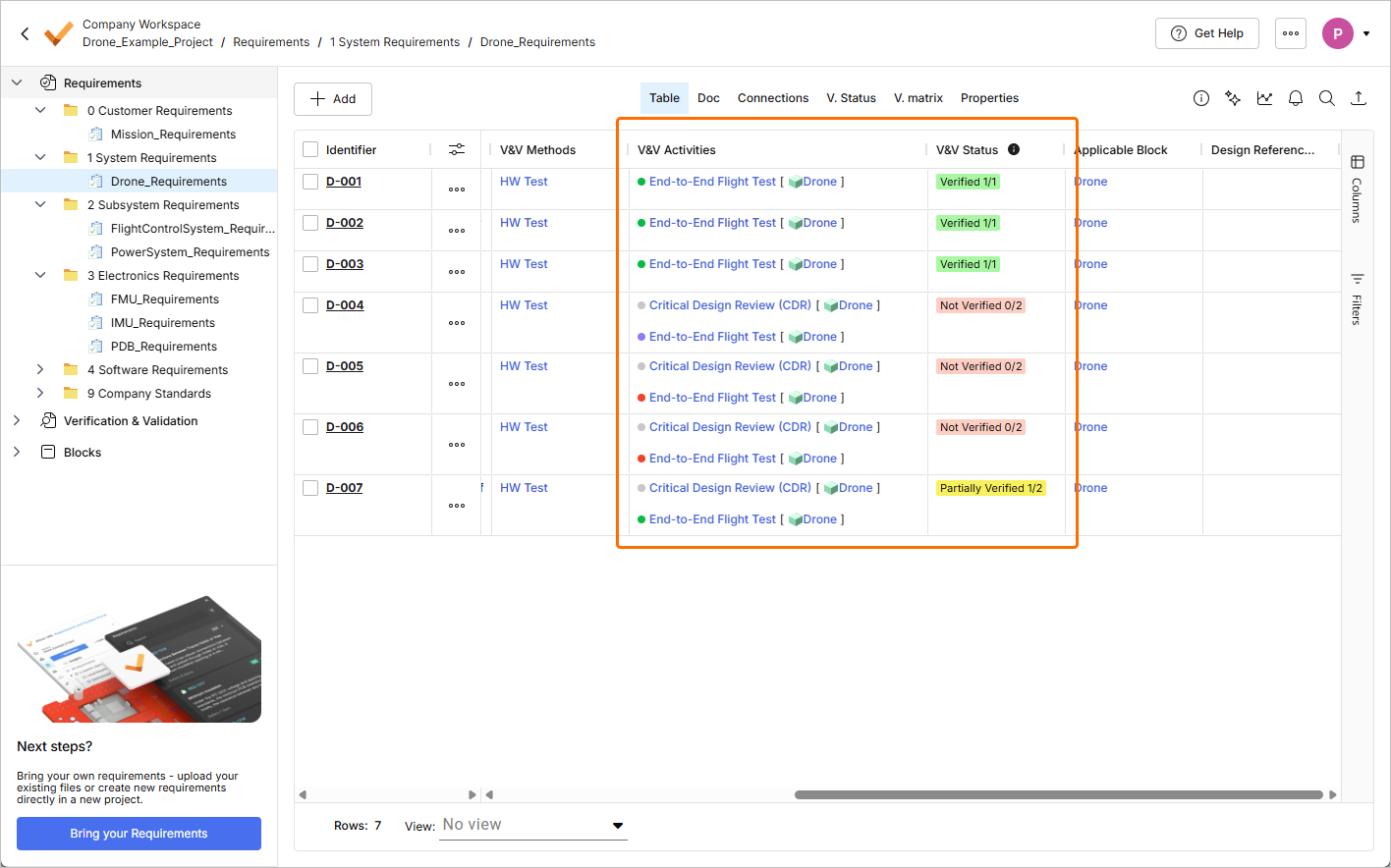Click the info circle icon in toolbar
1391x868 pixels.
click(1201, 98)
